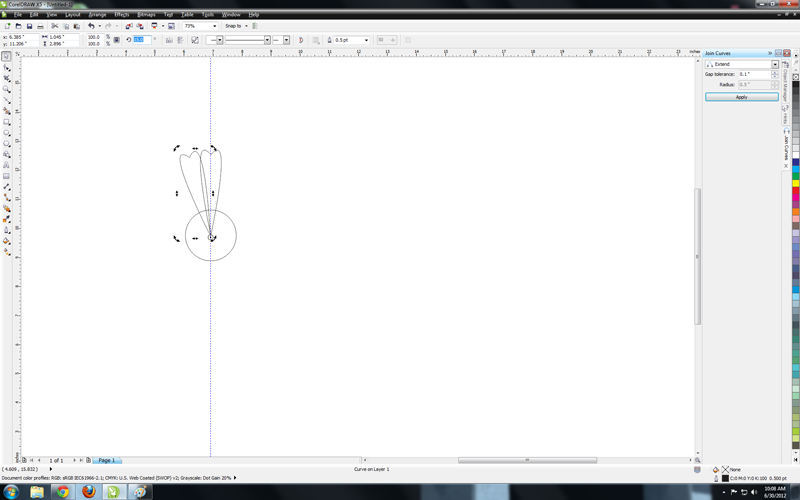Mirror the object horizontally
The width and height of the screenshot is (800, 500).
tap(169, 40)
